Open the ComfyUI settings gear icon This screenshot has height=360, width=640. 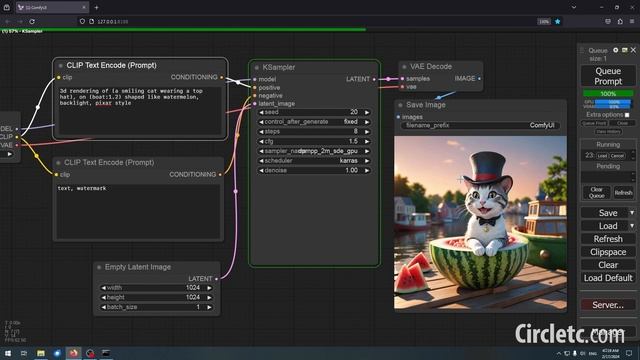(616, 50)
